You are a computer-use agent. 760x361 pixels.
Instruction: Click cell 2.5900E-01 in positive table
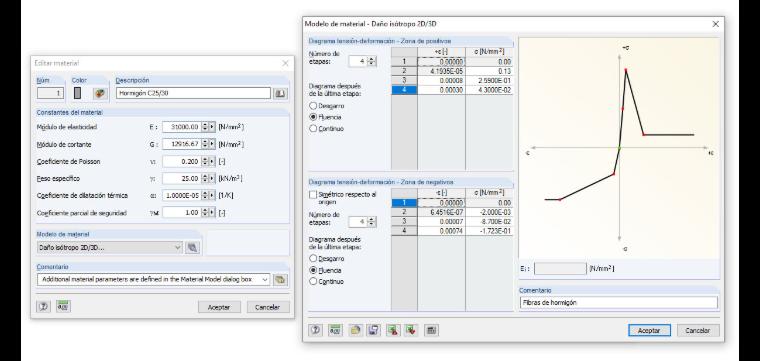click(x=489, y=80)
